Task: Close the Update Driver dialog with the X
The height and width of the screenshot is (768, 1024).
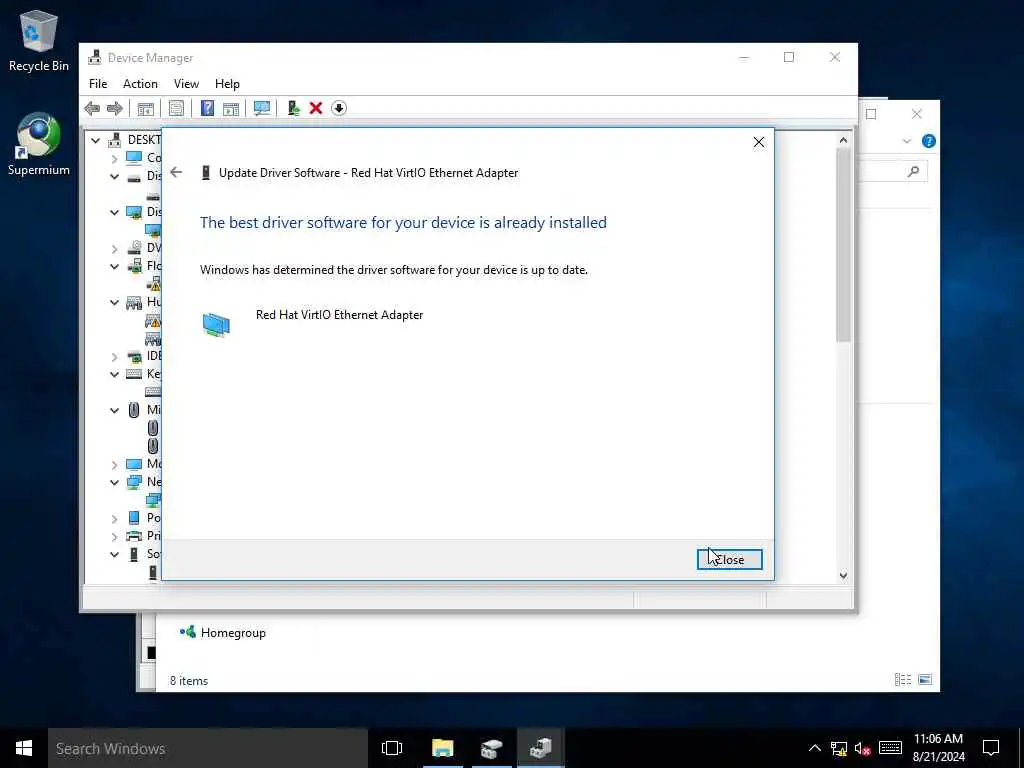Action: [759, 142]
